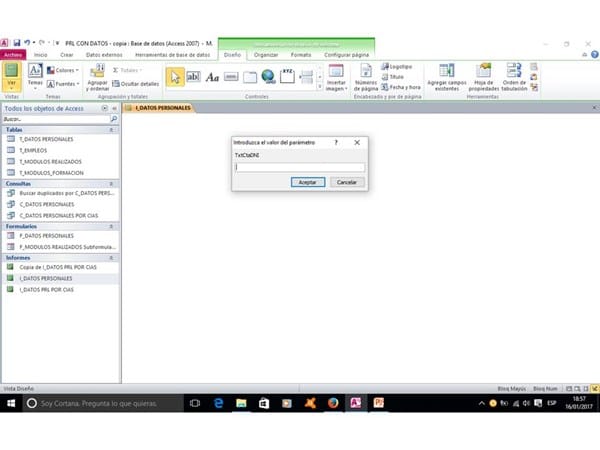Switch to the Organizar tab
This screenshot has height=450, width=600.
[x=266, y=55]
